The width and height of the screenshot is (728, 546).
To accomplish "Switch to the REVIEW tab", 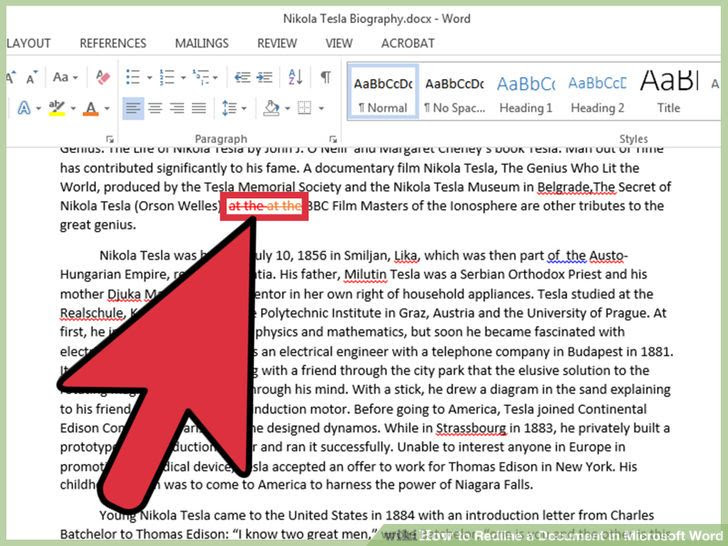I will coord(277,43).
